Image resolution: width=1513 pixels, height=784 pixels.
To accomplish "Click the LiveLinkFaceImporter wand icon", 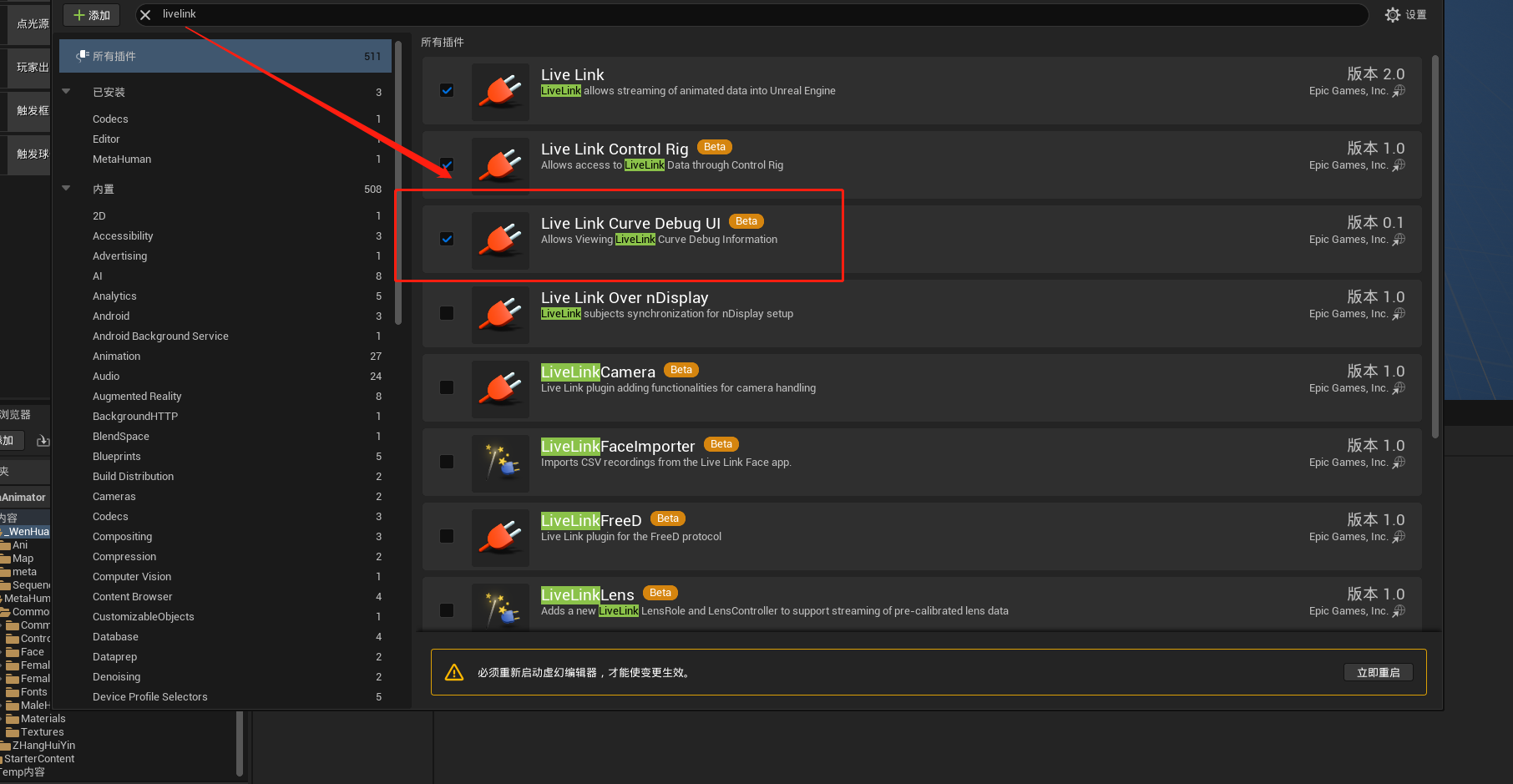I will (500, 463).
